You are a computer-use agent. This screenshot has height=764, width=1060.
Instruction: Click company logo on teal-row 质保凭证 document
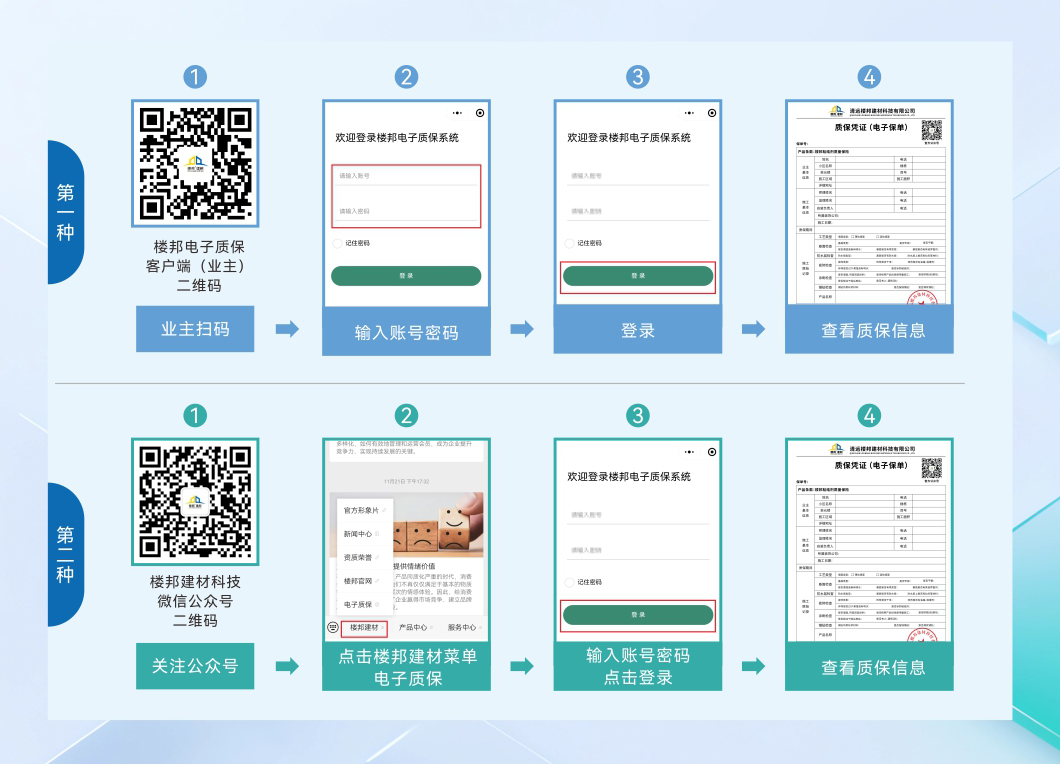pyautogui.click(x=837, y=449)
